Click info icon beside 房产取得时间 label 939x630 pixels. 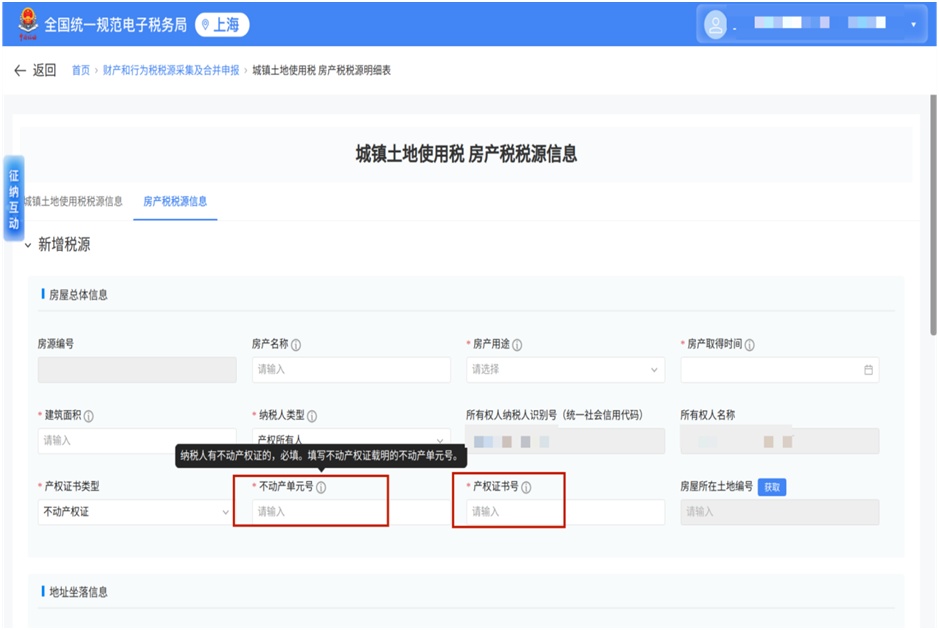click(750, 345)
